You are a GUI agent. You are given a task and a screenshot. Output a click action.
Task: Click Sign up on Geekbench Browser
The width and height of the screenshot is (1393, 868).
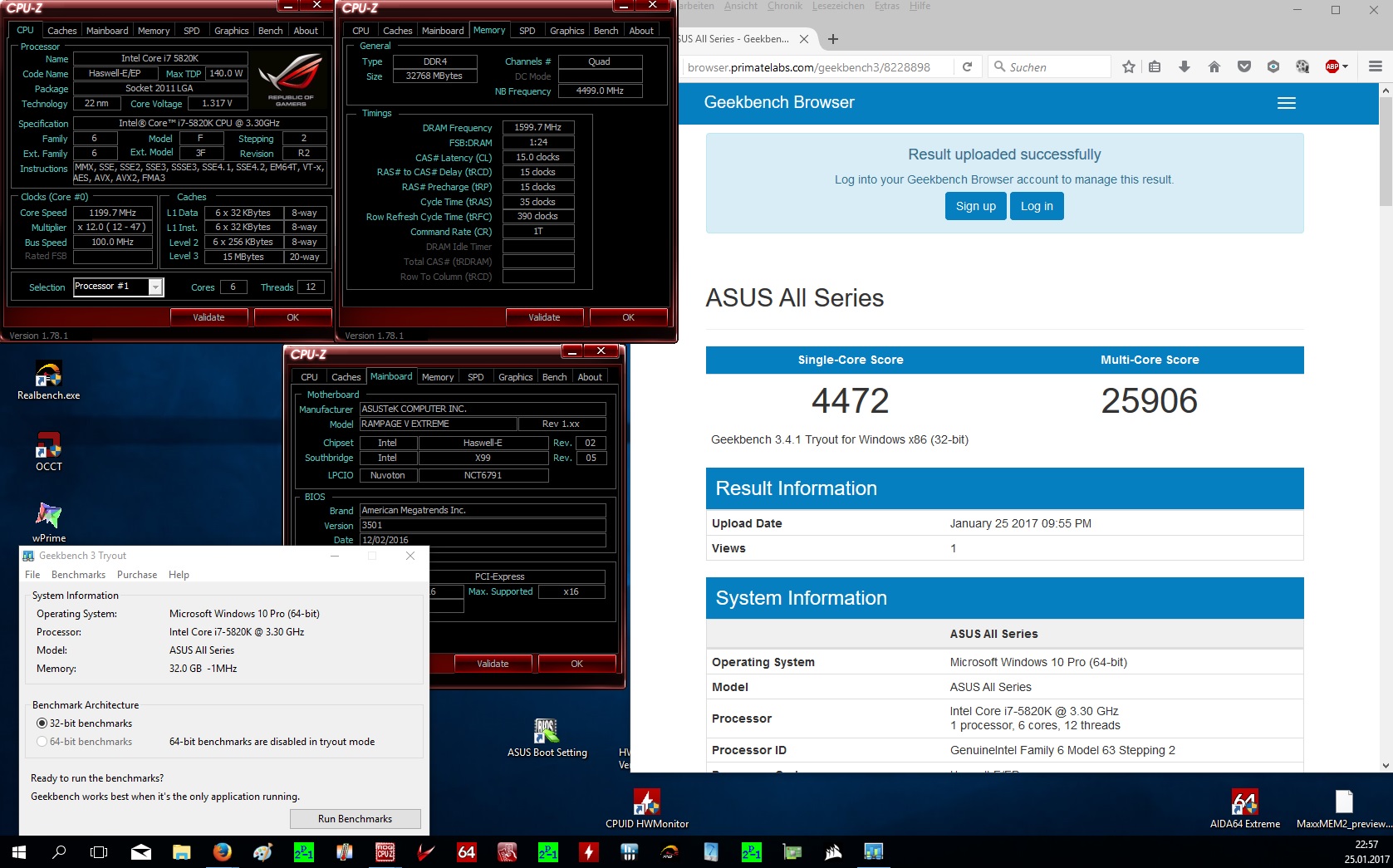975,206
